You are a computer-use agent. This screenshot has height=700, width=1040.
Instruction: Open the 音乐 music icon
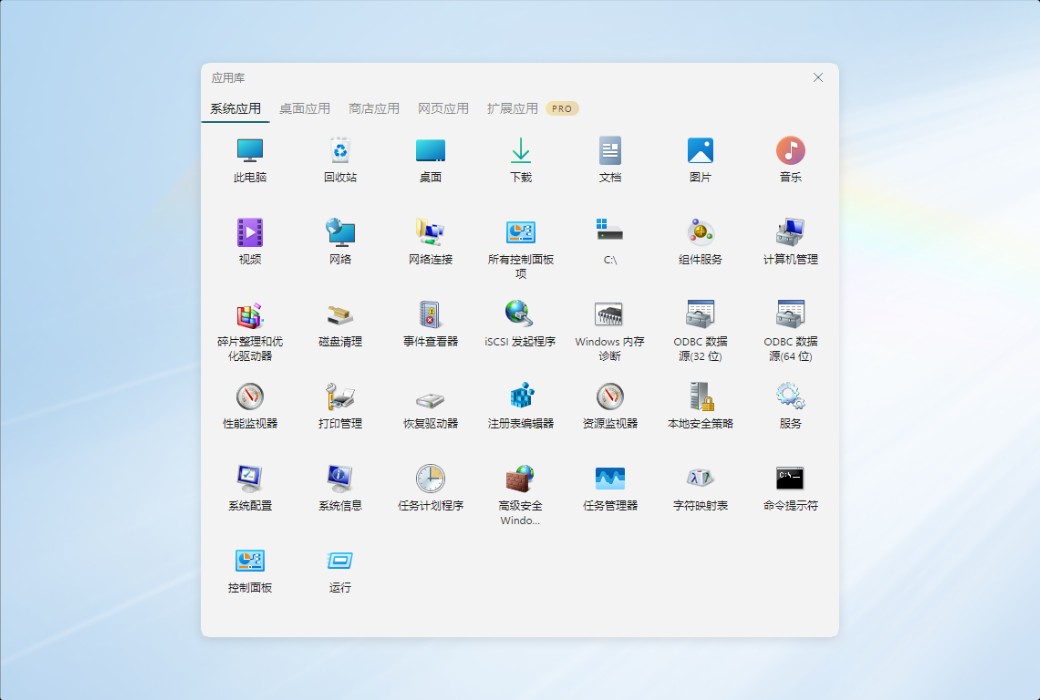click(791, 151)
